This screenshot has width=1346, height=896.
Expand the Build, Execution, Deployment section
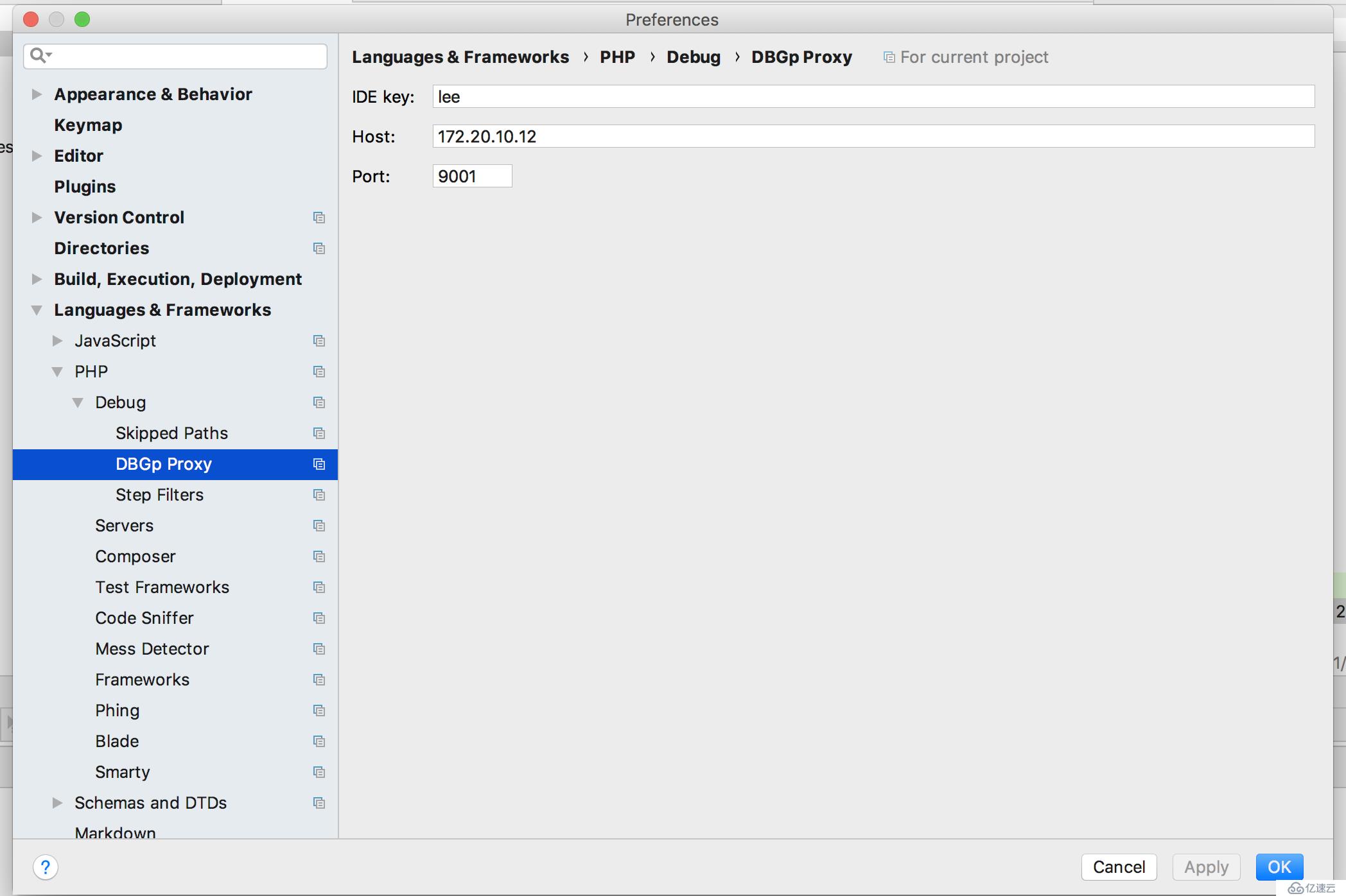(35, 278)
